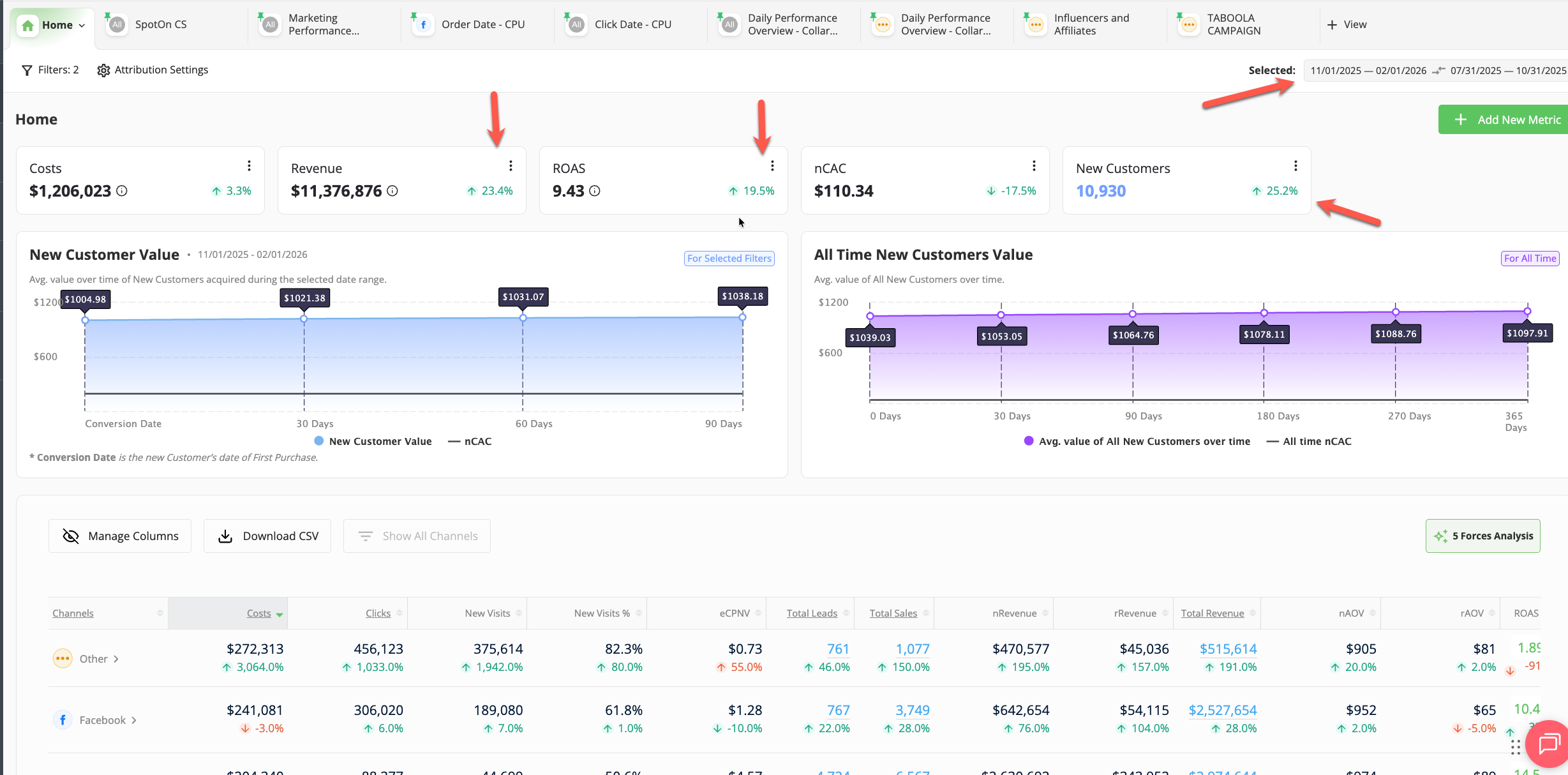The height and width of the screenshot is (775, 1568).
Task: Click the Facebook channel icon
Action: click(63, 720)
